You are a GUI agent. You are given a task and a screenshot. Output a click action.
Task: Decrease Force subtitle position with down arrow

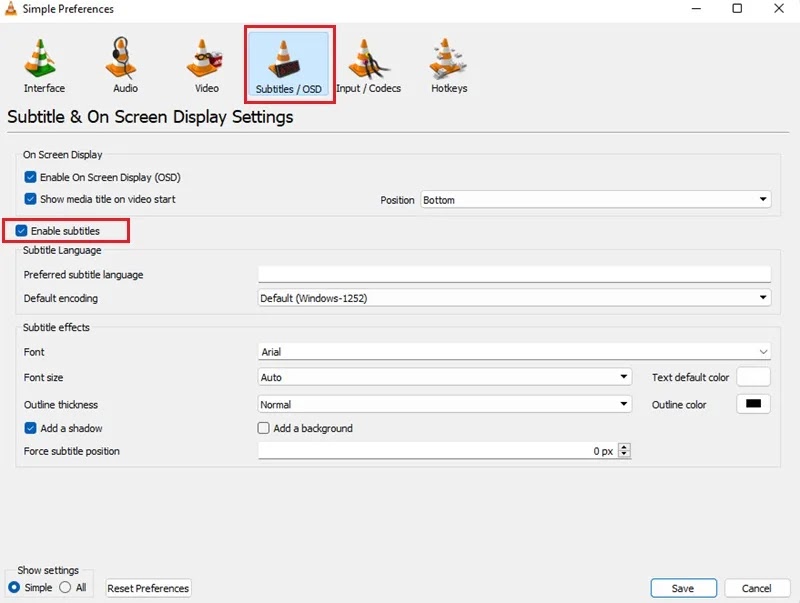624,455
